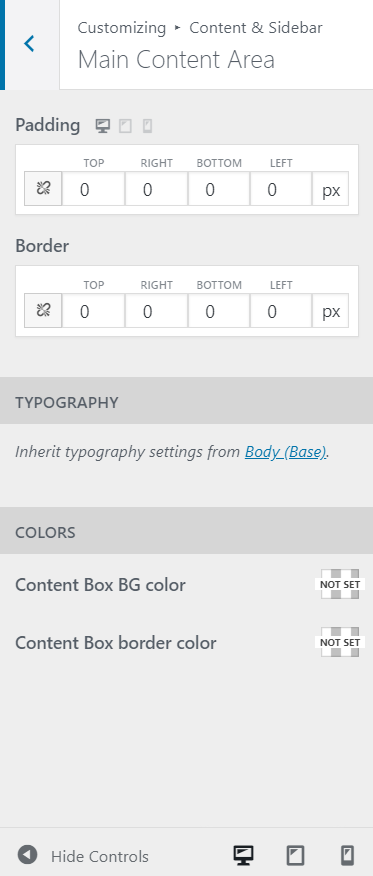Go back using the left chevron arrow
Viewport: 373px width, 876px height.
pos(30,44)
